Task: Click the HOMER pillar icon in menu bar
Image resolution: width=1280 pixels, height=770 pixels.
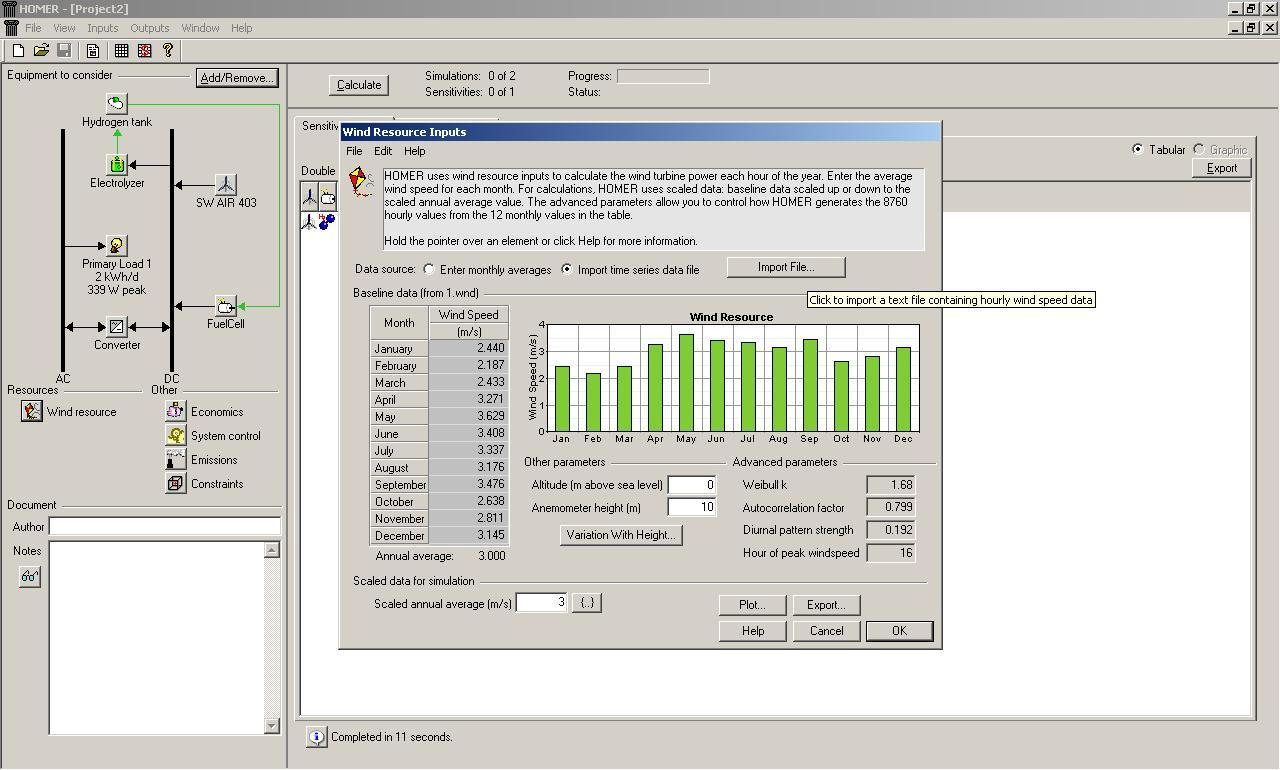Action: pos(11,28)
